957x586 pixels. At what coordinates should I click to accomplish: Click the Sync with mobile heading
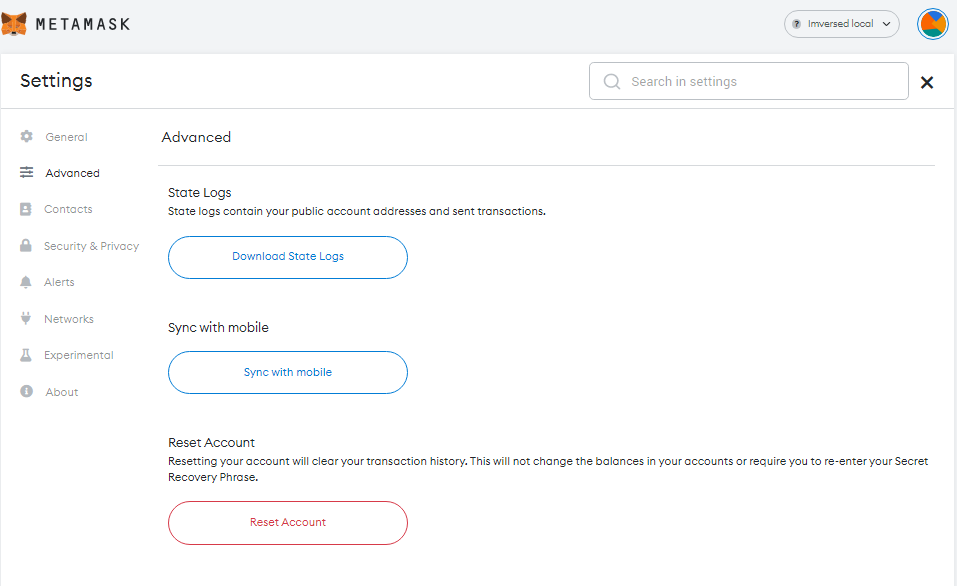point(218,328)
